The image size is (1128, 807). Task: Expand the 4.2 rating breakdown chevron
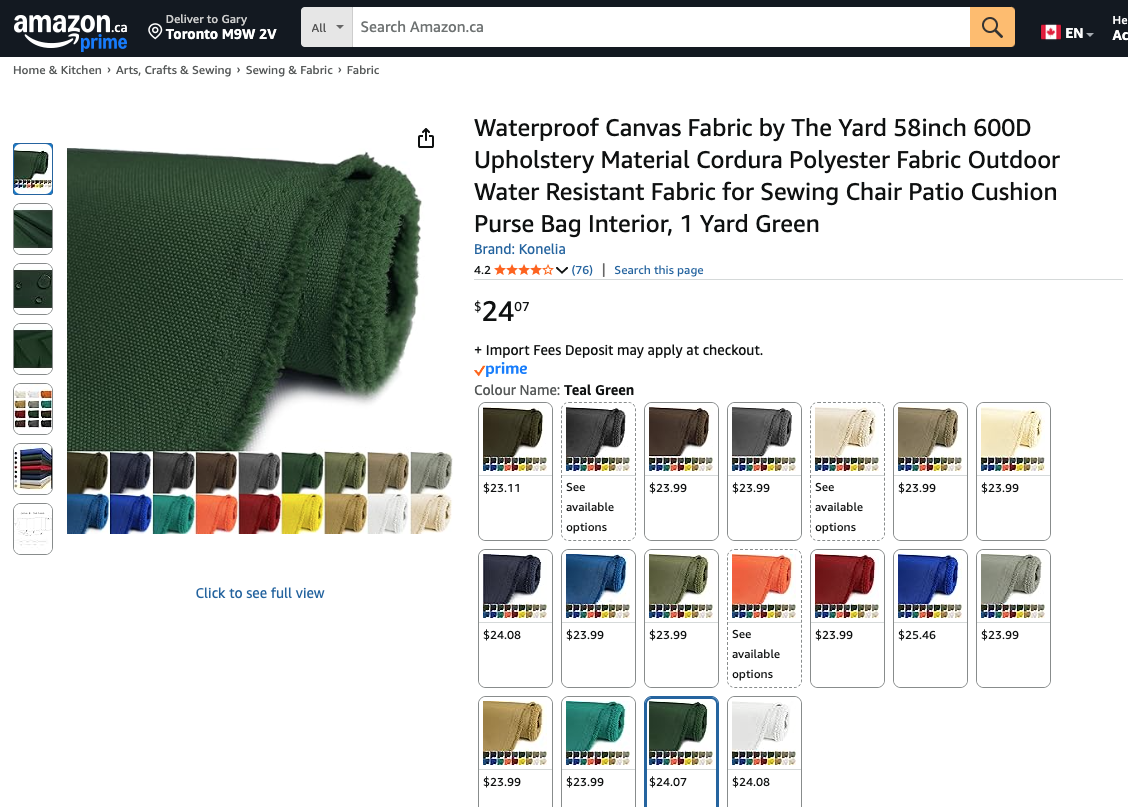(562, 270)
